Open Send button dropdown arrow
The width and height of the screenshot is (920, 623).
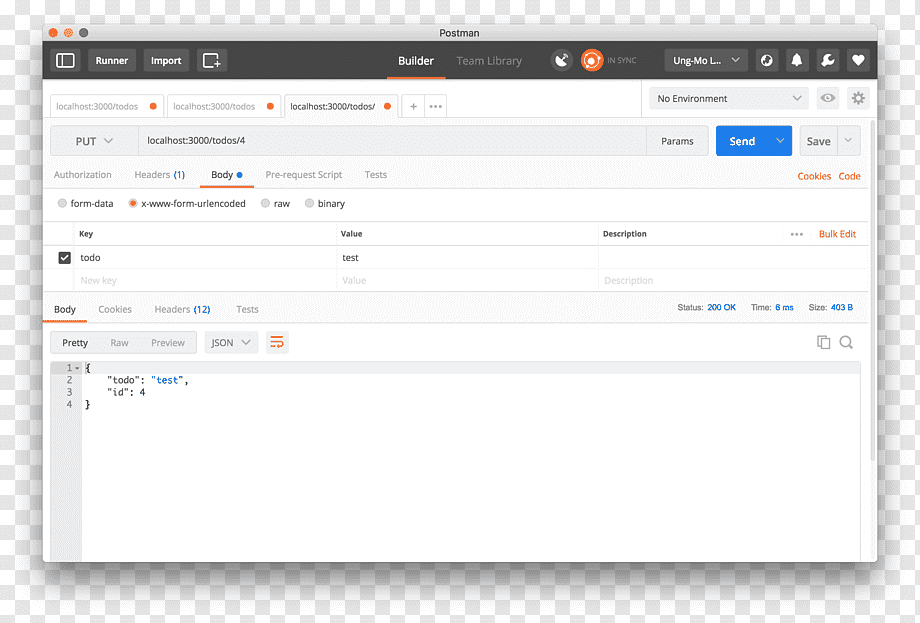780,141
